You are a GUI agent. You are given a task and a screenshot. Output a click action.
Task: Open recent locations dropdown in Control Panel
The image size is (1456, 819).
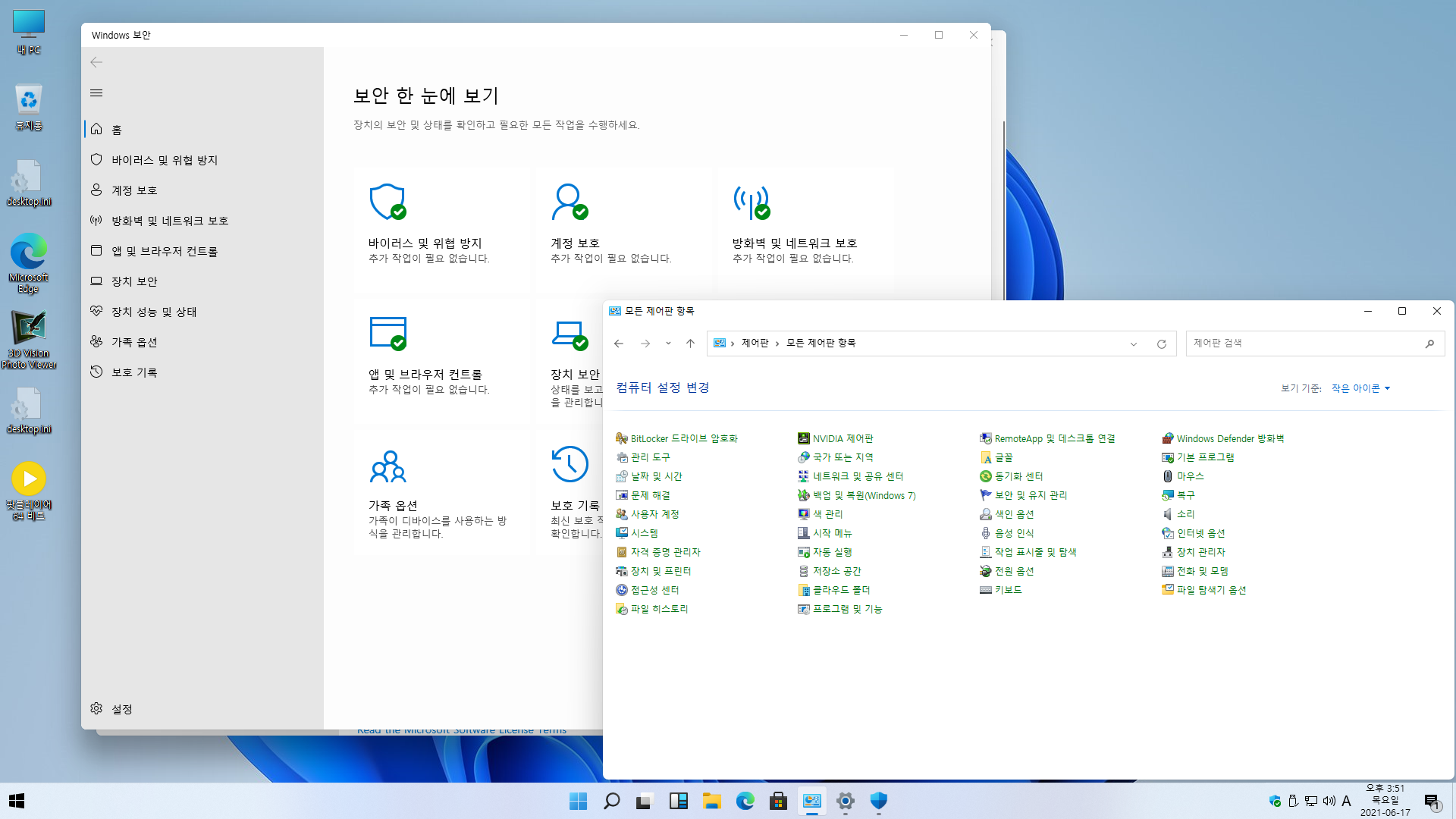668,344
